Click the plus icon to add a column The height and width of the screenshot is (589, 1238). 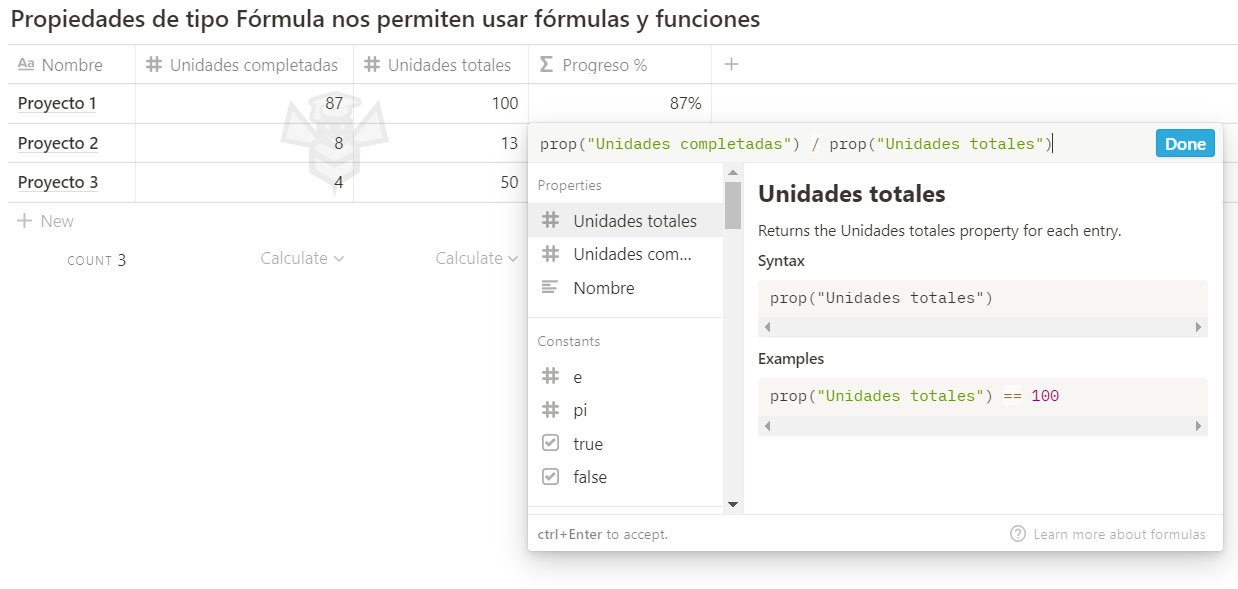point(731,64)
